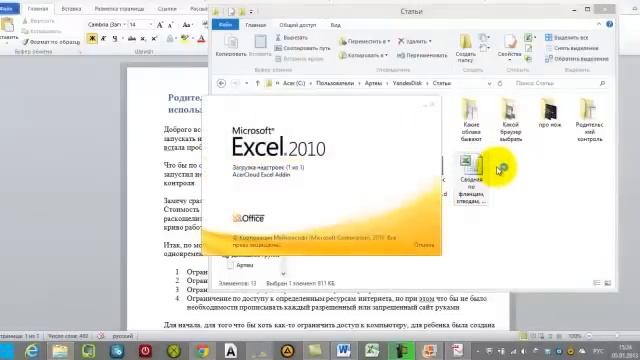The width and height of the screenshot is (640, 360).
Task: Click Копировать in Explorer ribbon
Action: pos(231,46)
